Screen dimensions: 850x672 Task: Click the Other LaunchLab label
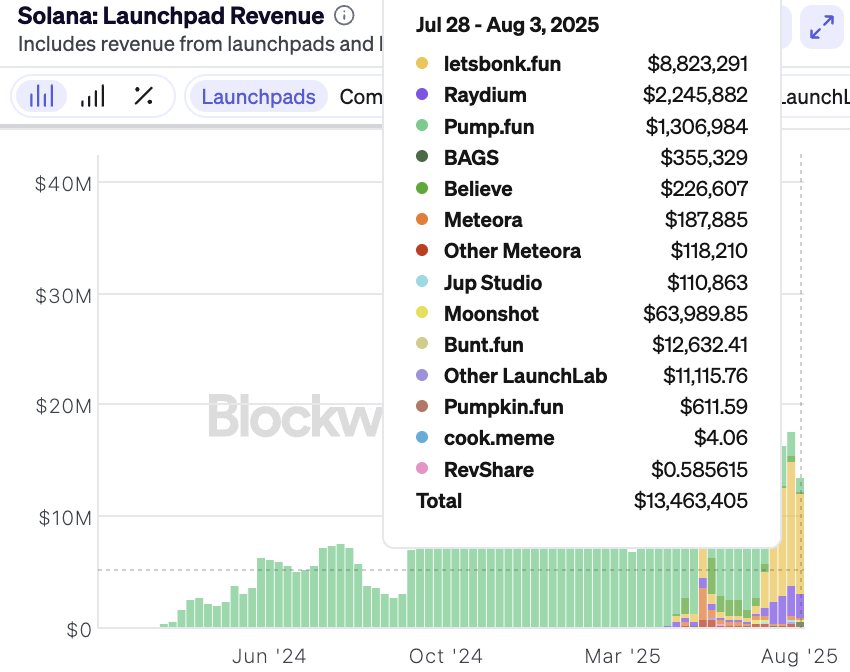525,376
